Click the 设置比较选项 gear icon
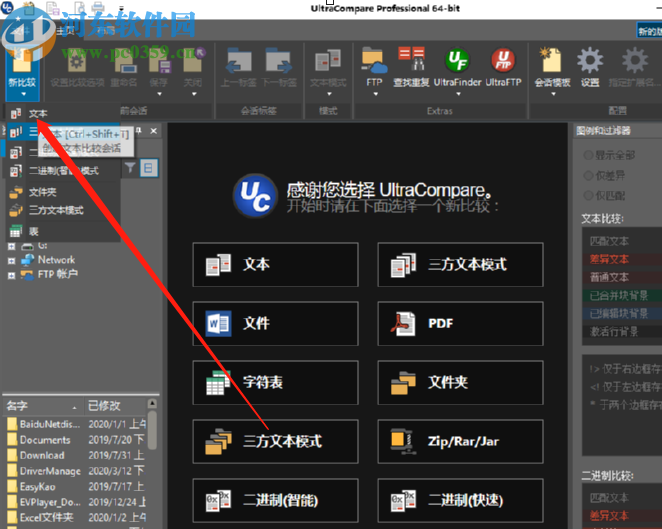The image size is (662, 529). [77, 62]
